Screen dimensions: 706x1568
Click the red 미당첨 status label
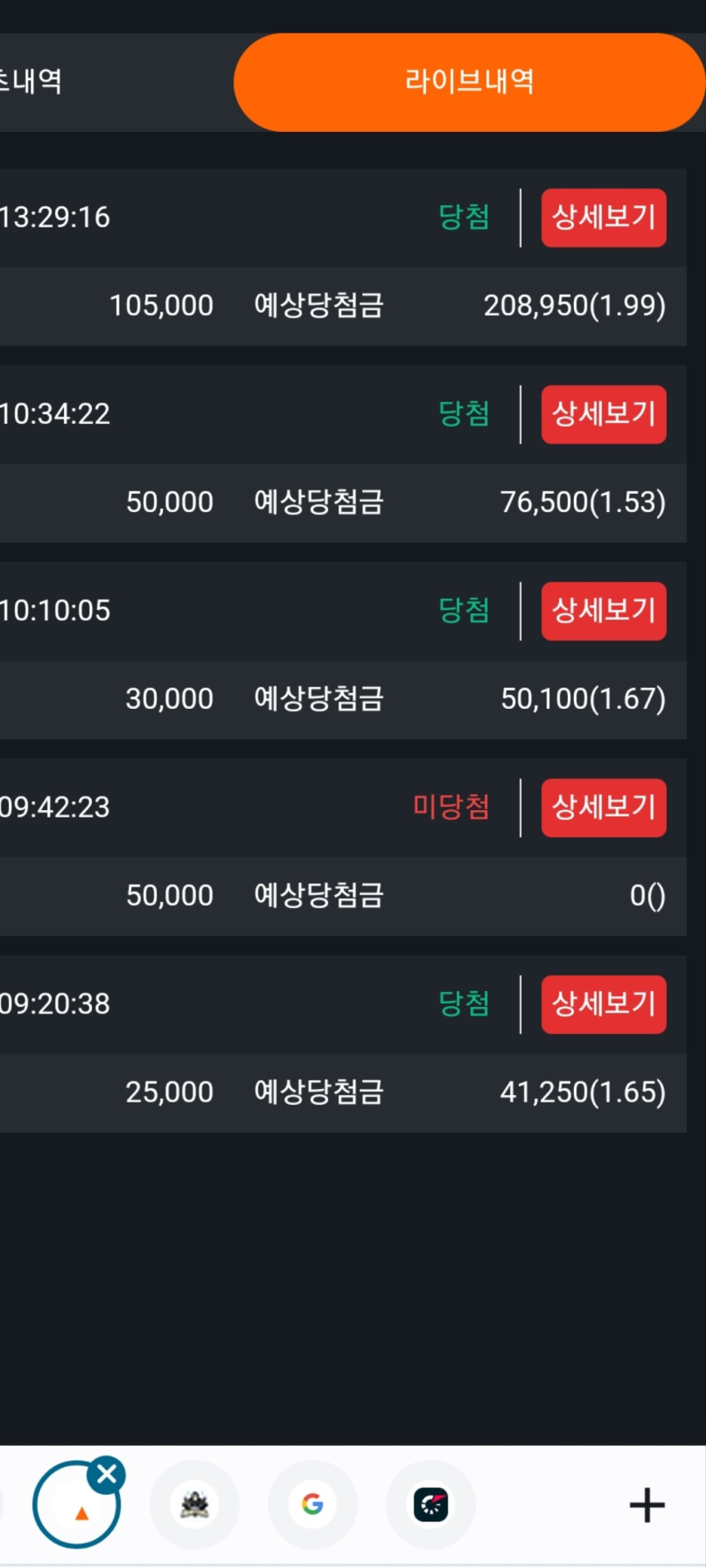452,807
